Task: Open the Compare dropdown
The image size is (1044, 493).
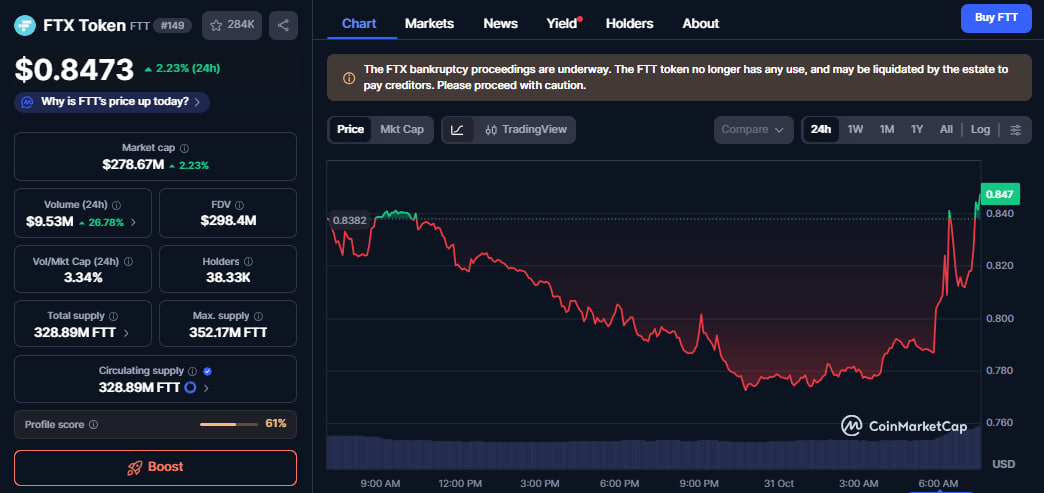Action: [x=753, y=130]
